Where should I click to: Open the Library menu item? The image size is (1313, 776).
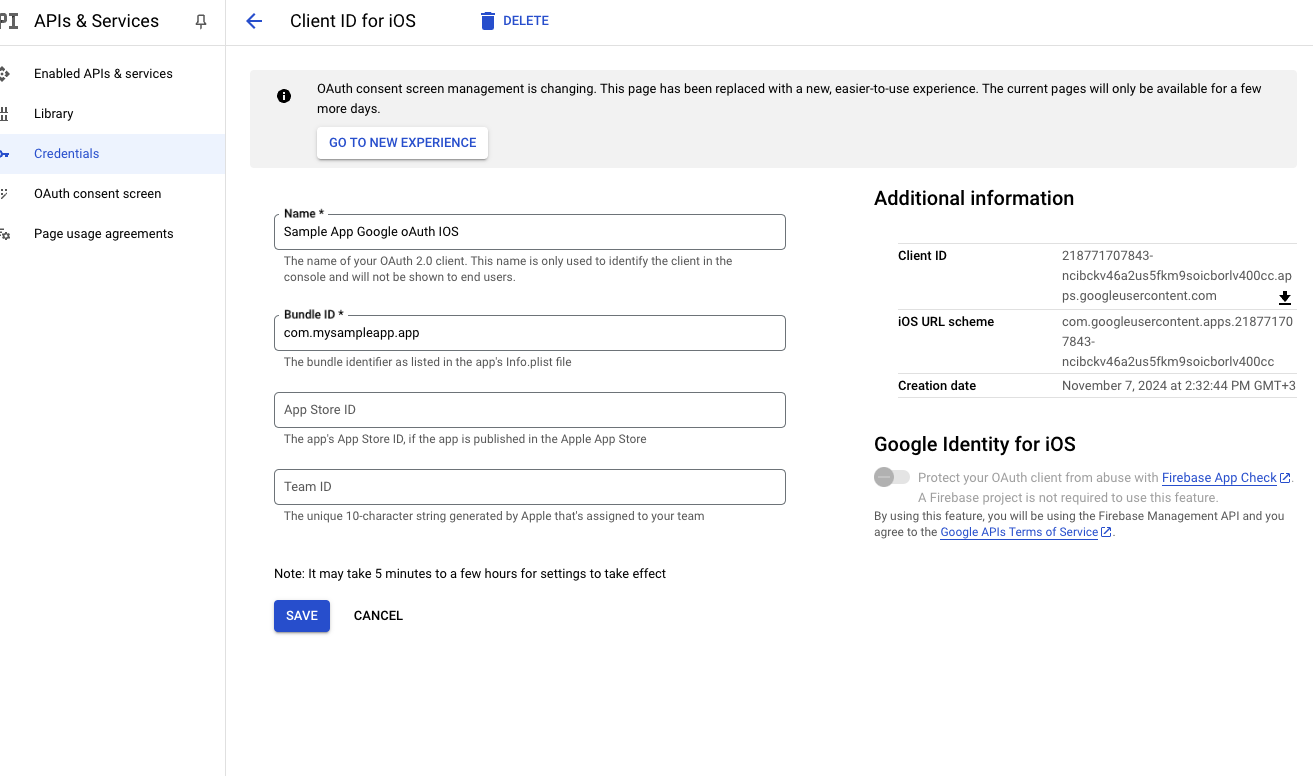[x=54, y=114]
